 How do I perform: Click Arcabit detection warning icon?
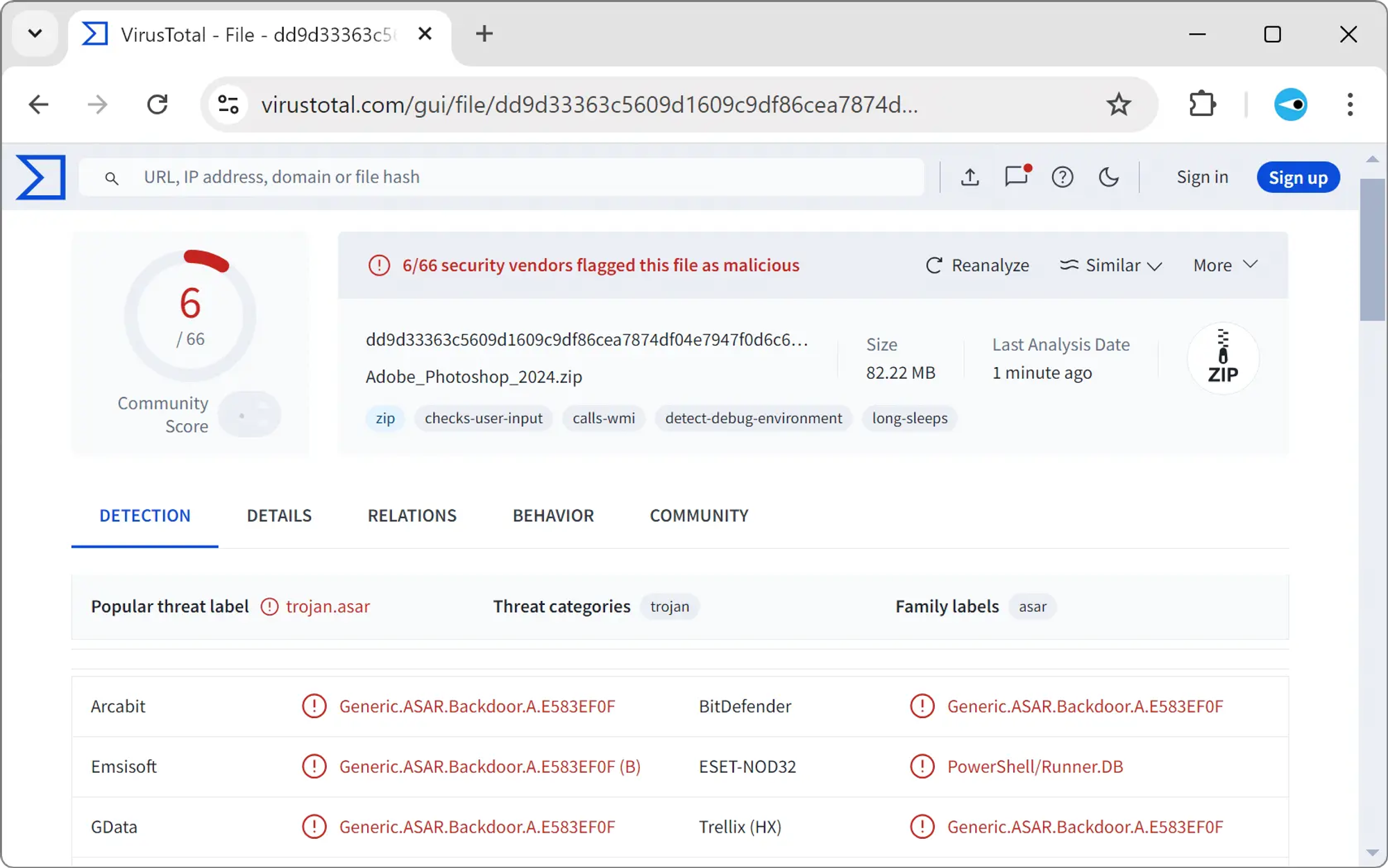[314, 706]
